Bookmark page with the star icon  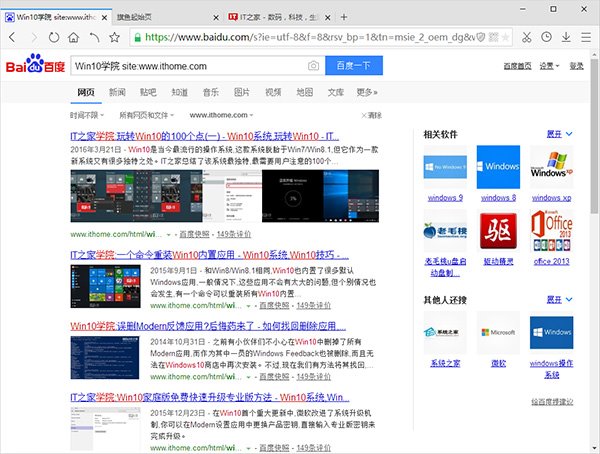click(x=114, y=37)
